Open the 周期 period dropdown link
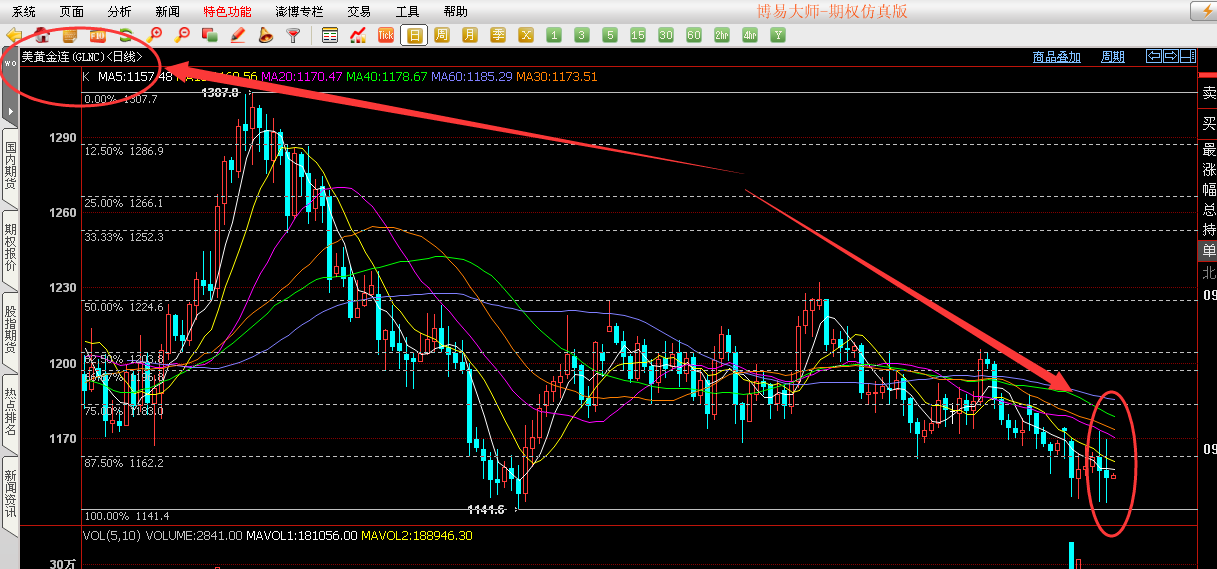Screen dimensions: 1217x569 tap(1112, 57)
